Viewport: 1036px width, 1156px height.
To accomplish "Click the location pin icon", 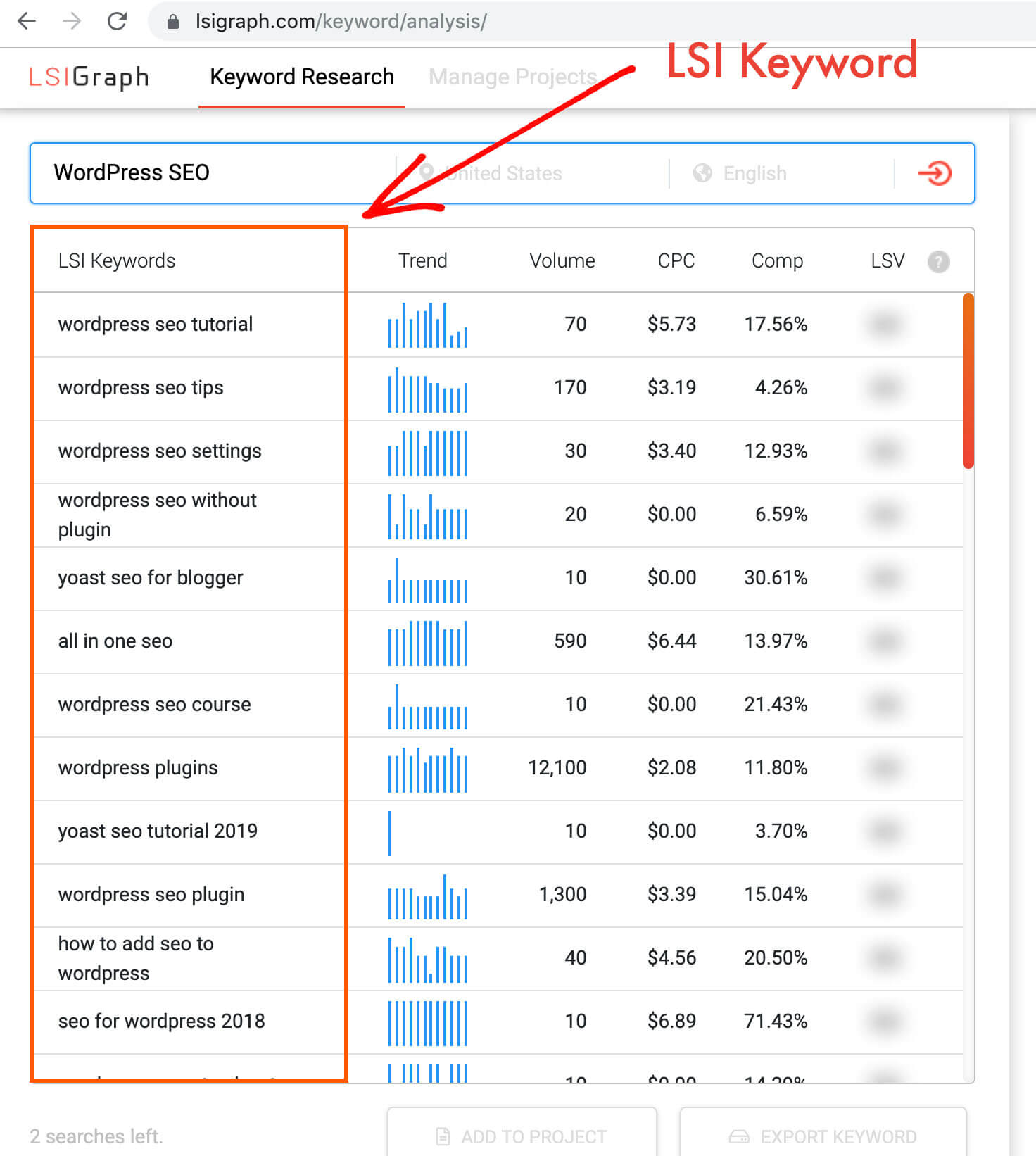I will pos(426,172).
